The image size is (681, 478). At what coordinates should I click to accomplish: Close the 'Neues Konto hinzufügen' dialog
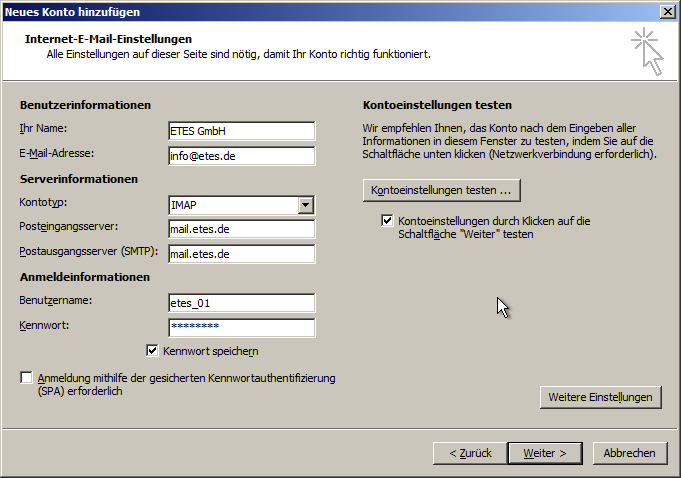click(x=668, y=12)
